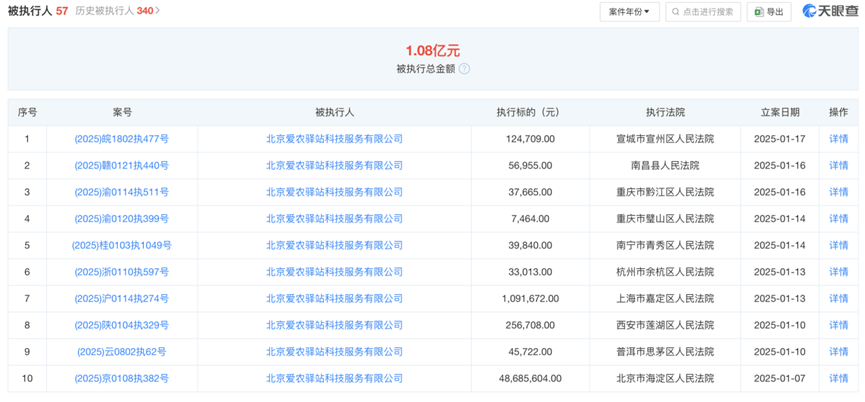Viewport: 865px width, 402px height.
Task: Click filing date 2025-01-07
Action: tap(779, 378)
